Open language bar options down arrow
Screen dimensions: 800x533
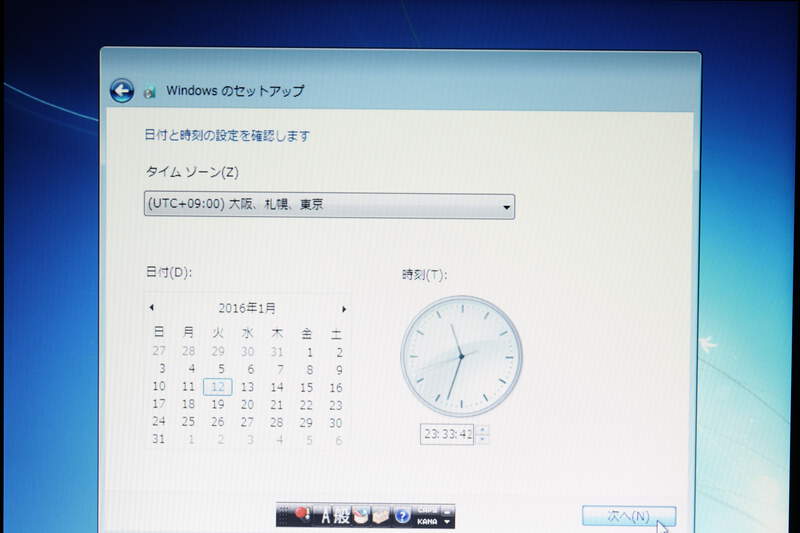(x=447, y=522)
